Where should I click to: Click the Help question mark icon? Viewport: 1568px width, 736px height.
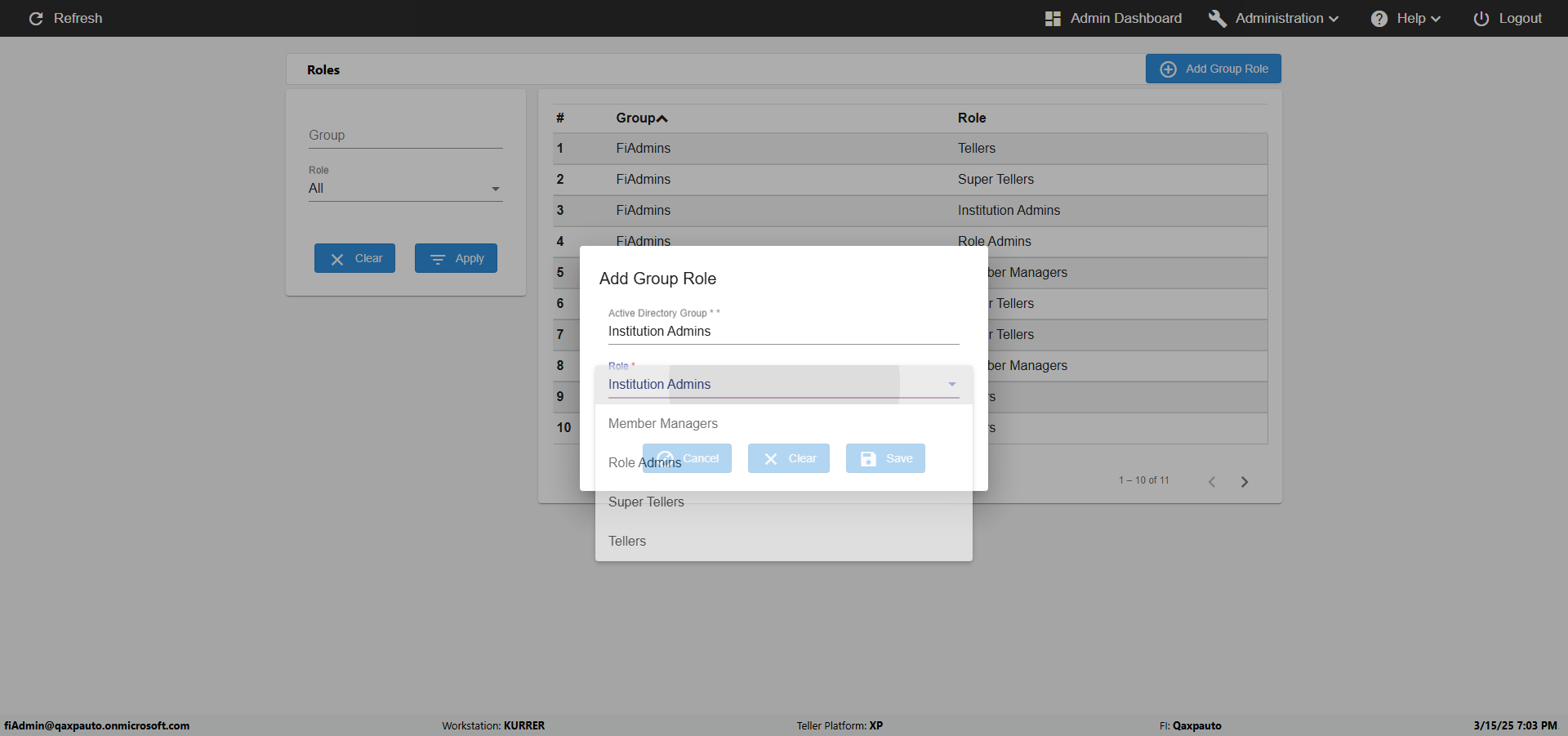tap(1379, 18)
